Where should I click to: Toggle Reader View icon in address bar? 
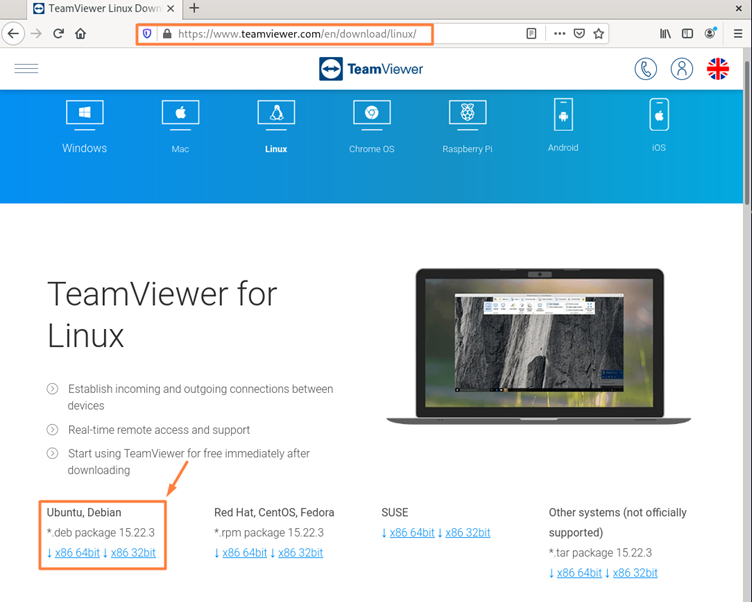coord(531,34)
